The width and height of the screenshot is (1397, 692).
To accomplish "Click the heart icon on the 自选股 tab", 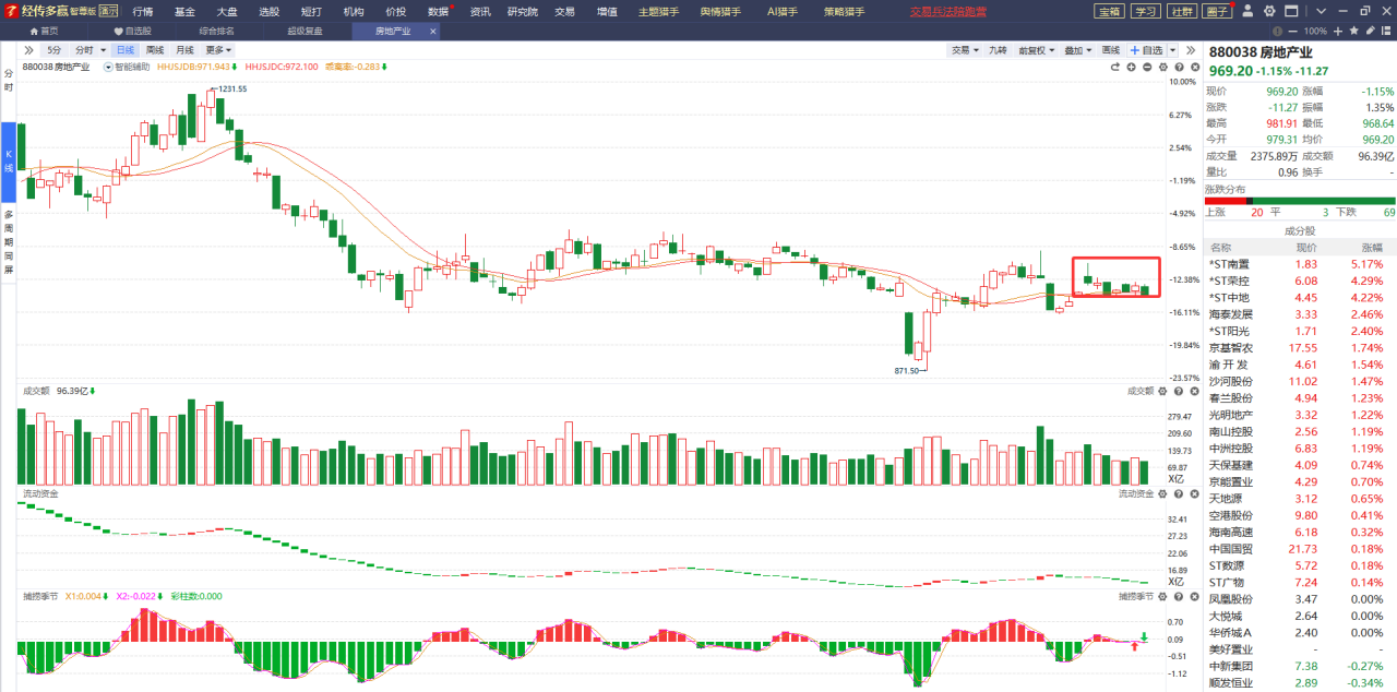I will coord(119,31).
